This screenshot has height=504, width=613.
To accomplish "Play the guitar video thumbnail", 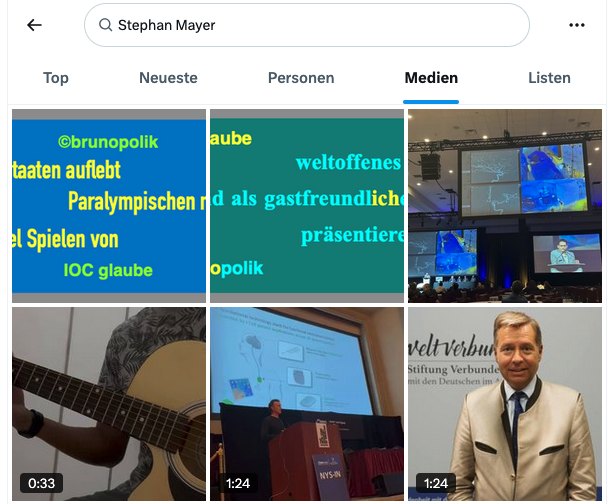I will pyautogui.click(x=109, y=404).
